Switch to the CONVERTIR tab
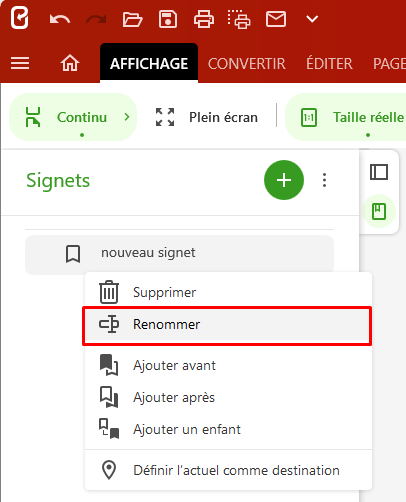 [247, 64]
